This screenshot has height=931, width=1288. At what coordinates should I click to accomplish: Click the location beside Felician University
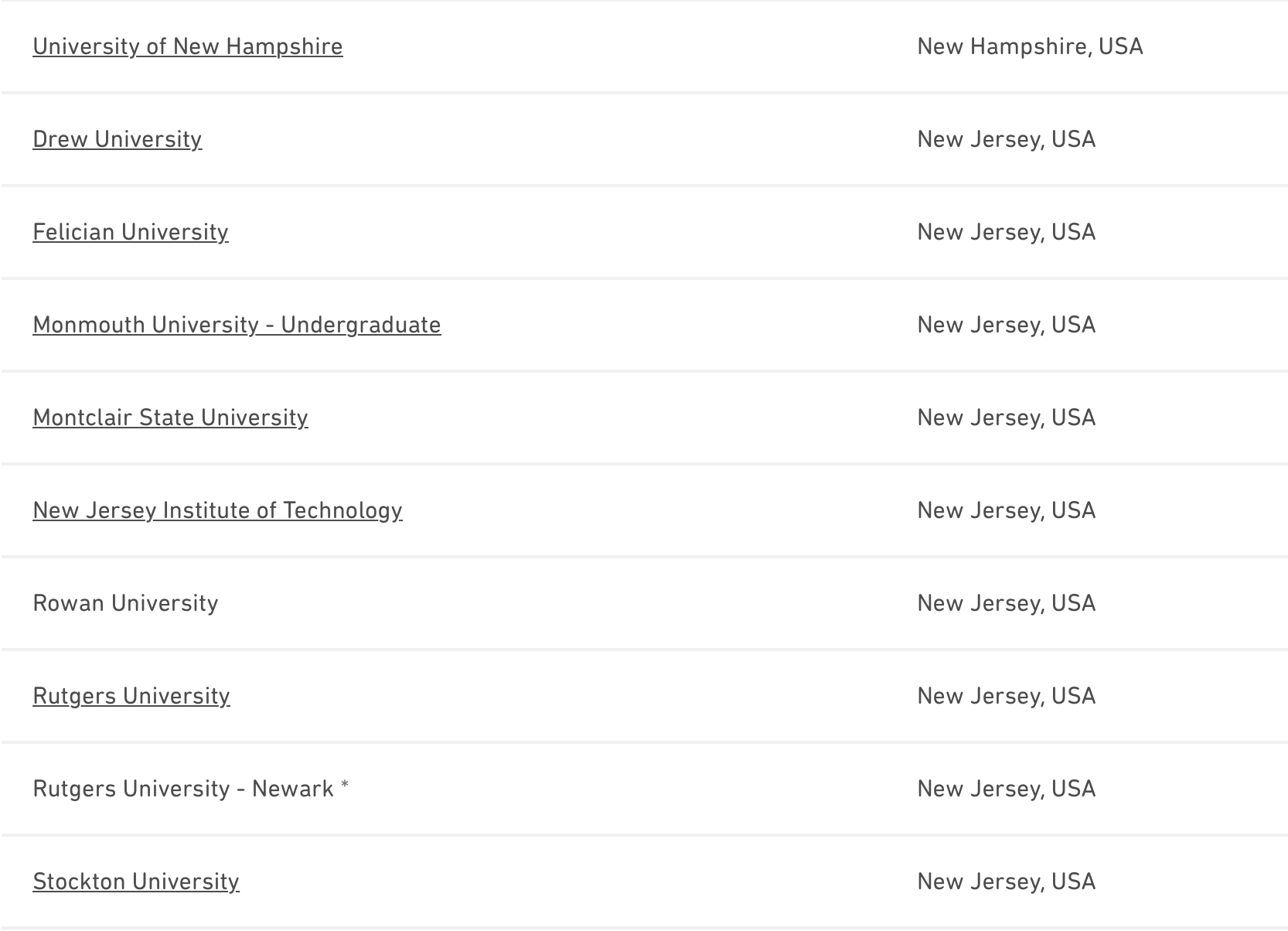coord(1006,232)
